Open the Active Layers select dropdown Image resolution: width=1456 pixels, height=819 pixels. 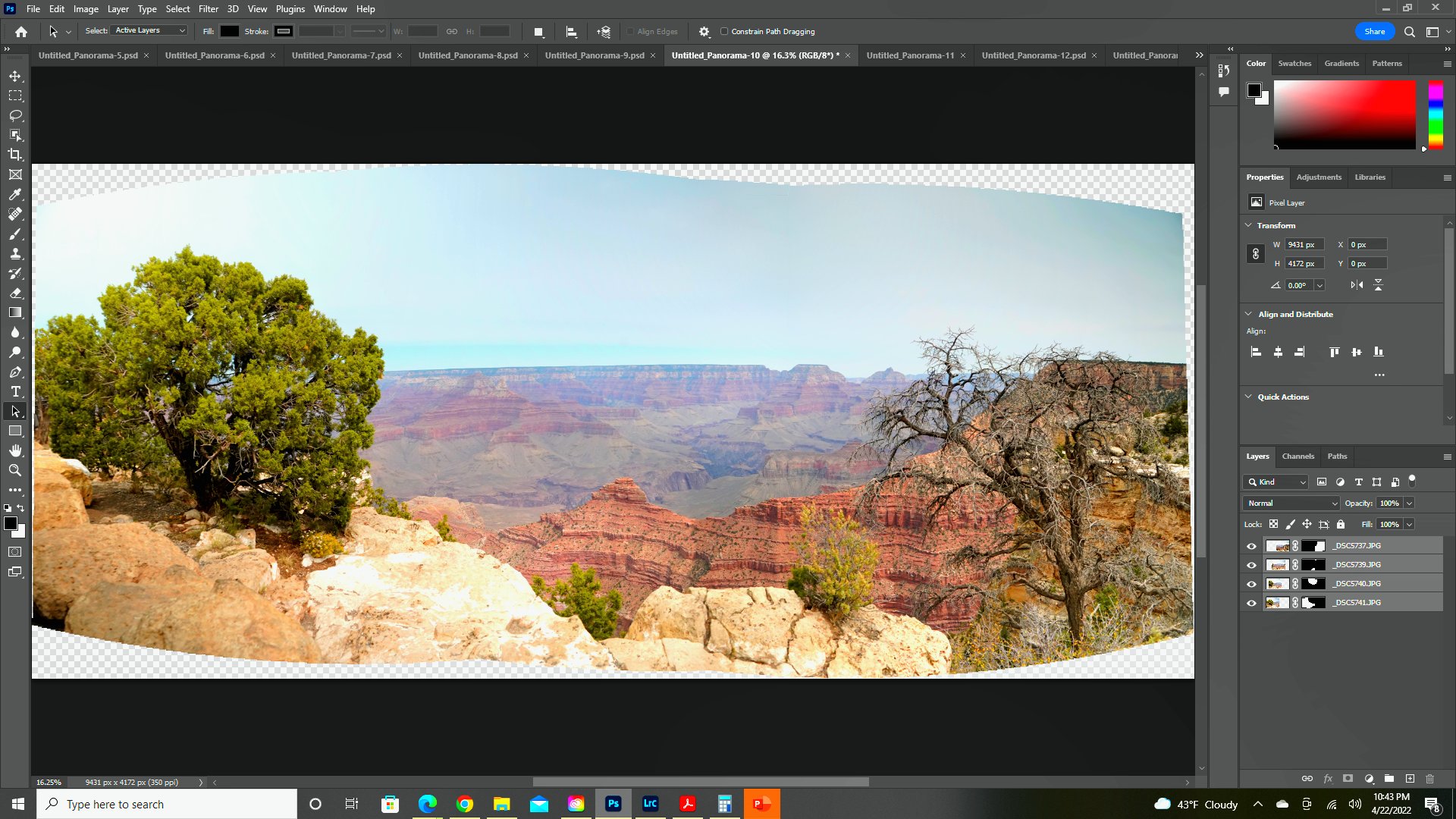[149, 30]
